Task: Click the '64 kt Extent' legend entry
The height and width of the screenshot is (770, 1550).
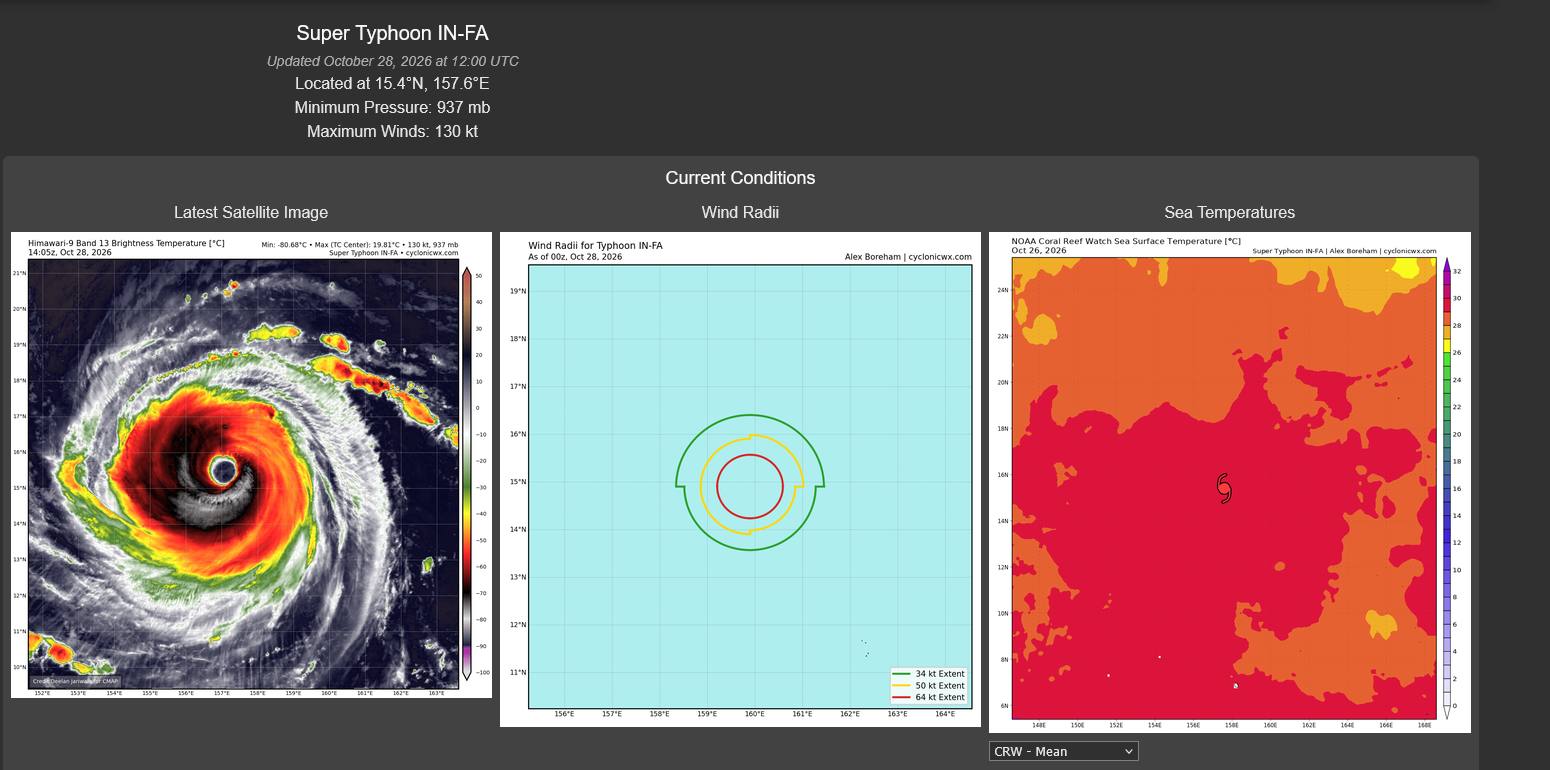Action: (929, 697)
